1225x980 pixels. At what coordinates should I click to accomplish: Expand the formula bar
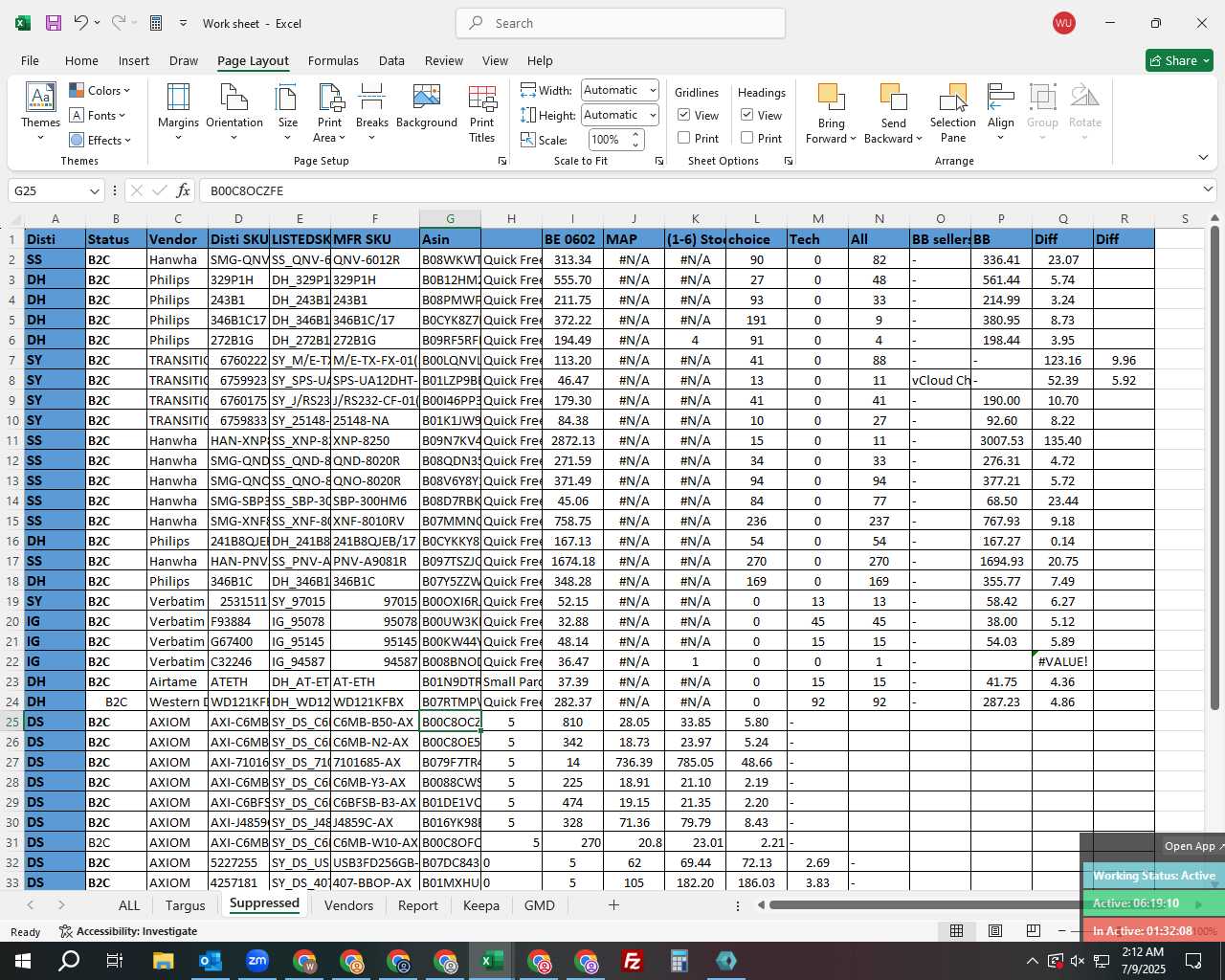coord(1208,189)
